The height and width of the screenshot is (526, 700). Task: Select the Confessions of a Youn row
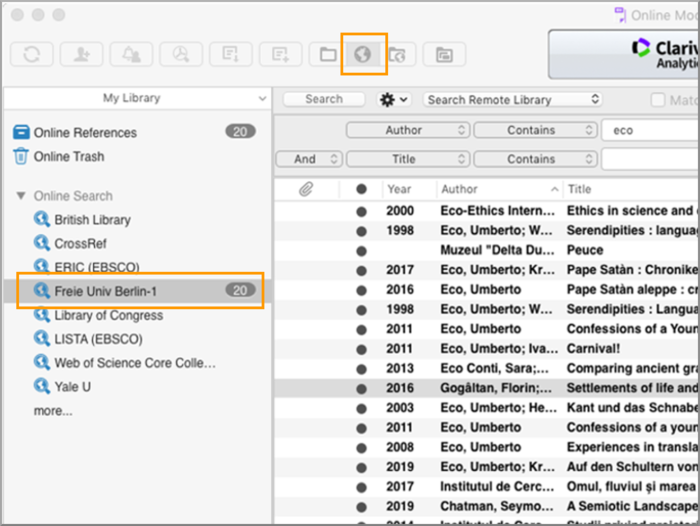click(x=487, y=329)
